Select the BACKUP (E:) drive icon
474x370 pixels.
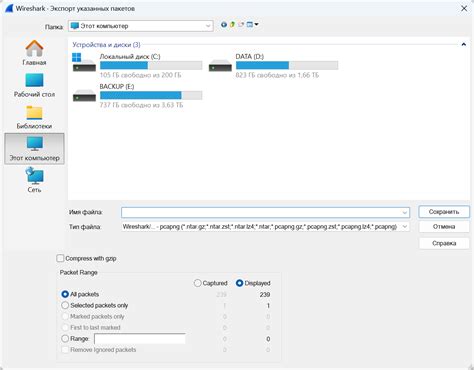coord(84,95)
